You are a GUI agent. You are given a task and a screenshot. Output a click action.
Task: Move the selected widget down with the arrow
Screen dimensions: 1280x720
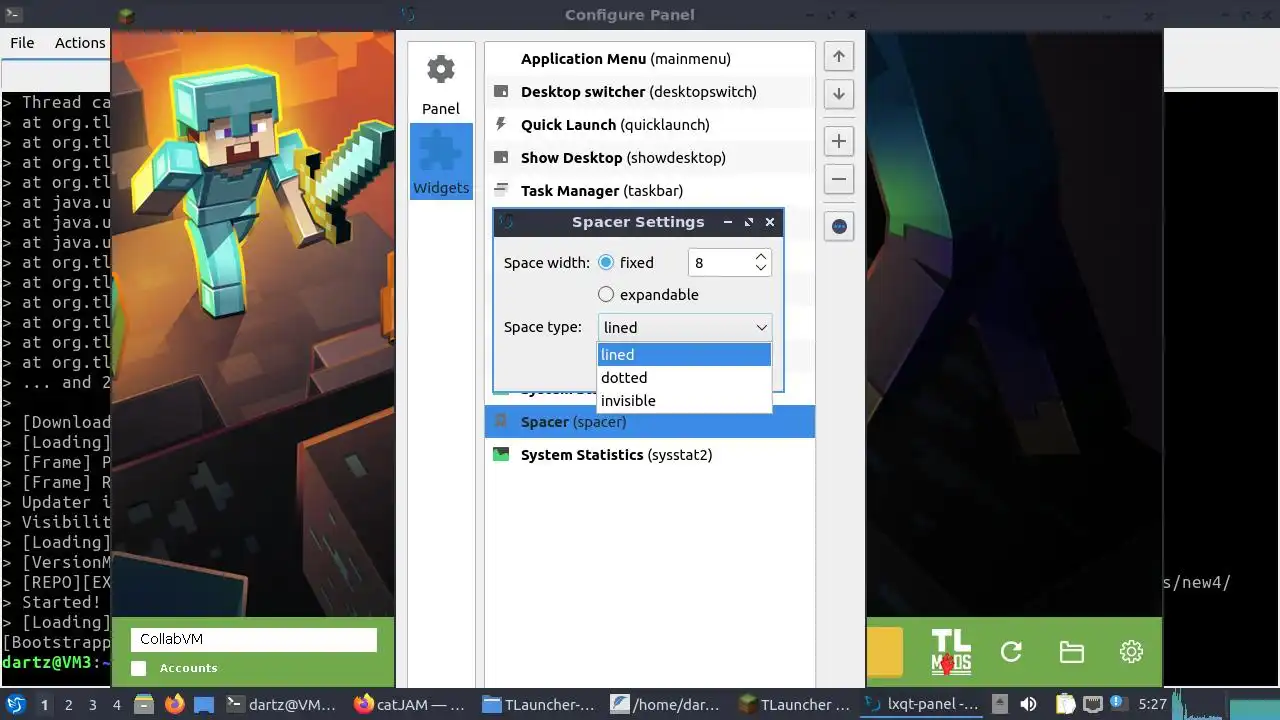(839, 94)
